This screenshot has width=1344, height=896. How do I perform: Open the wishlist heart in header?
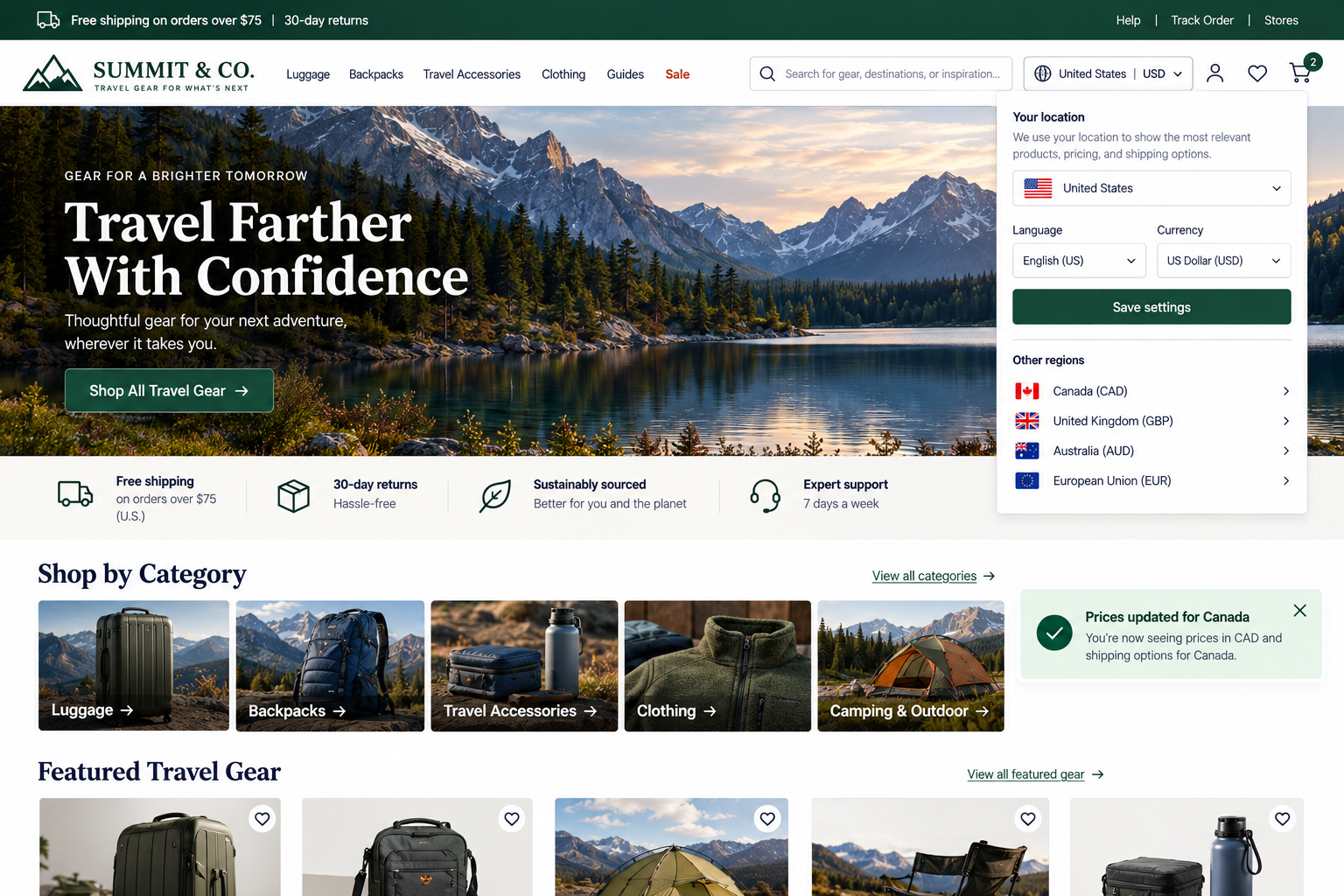tap(1257, 73)
